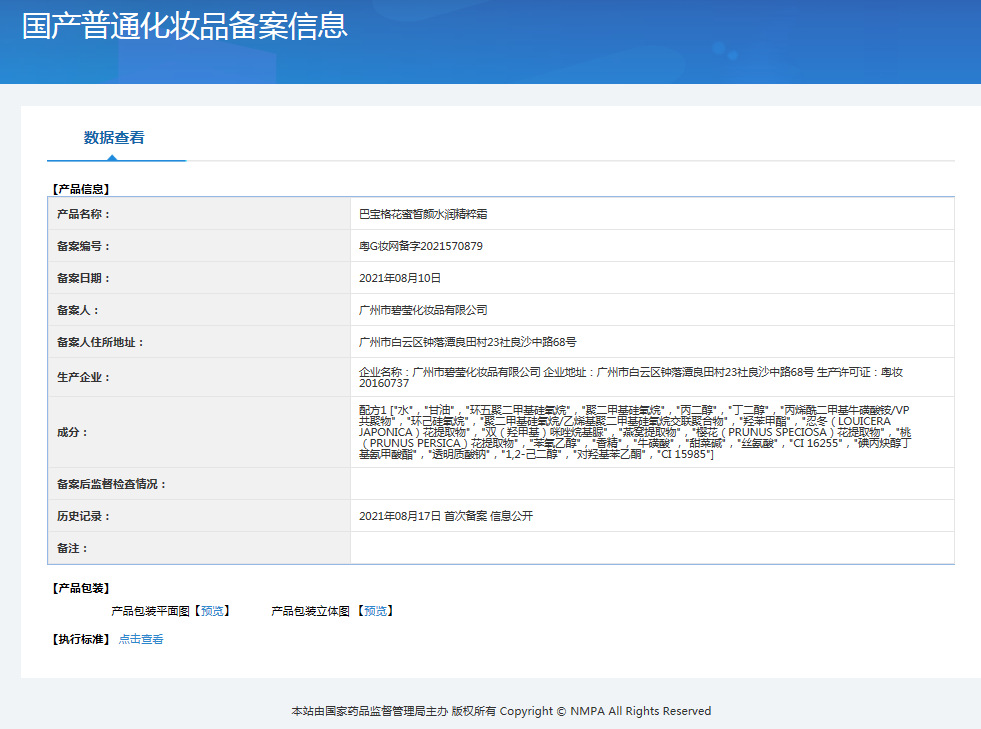981x729 pixels.
Task: Open the 数据查看 tab
Action: (114, 138)
